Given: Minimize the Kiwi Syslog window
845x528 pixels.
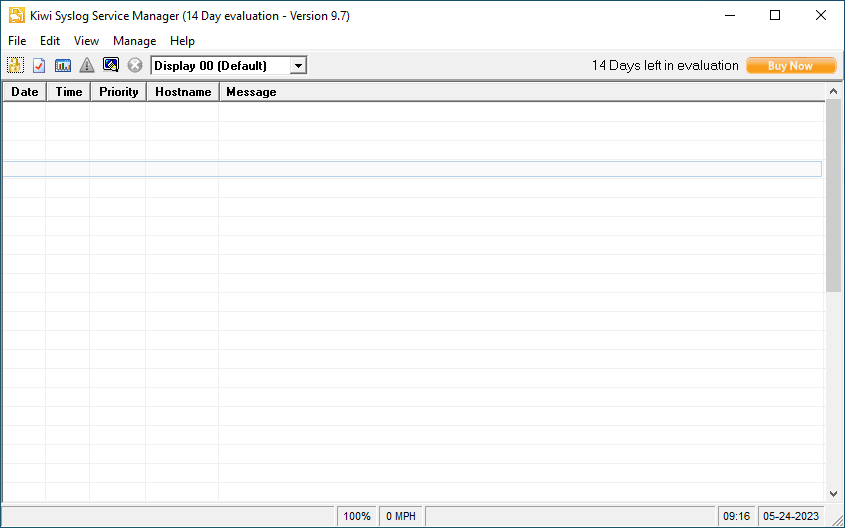Looking at the screenshot, I should (730, 16).
